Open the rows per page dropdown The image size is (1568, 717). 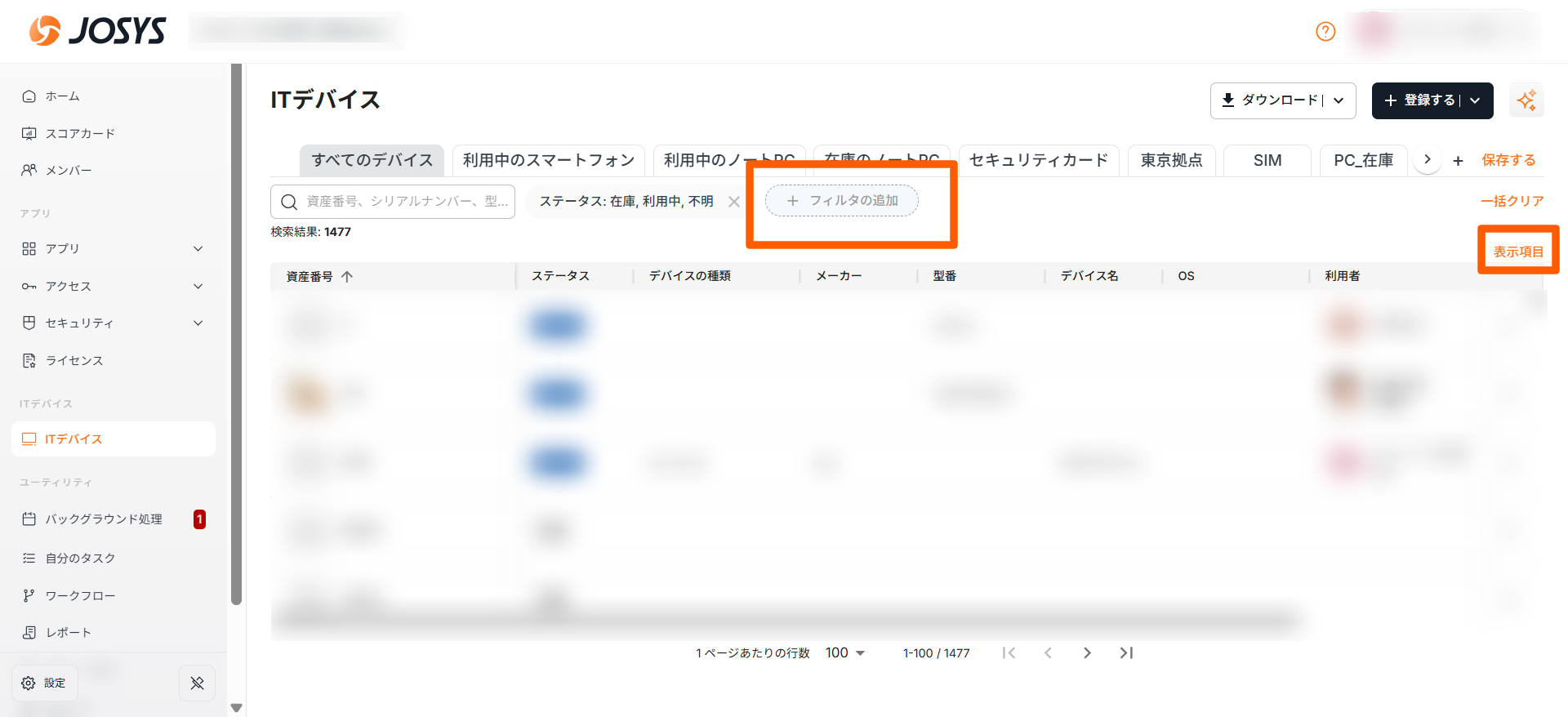point(845,652)
